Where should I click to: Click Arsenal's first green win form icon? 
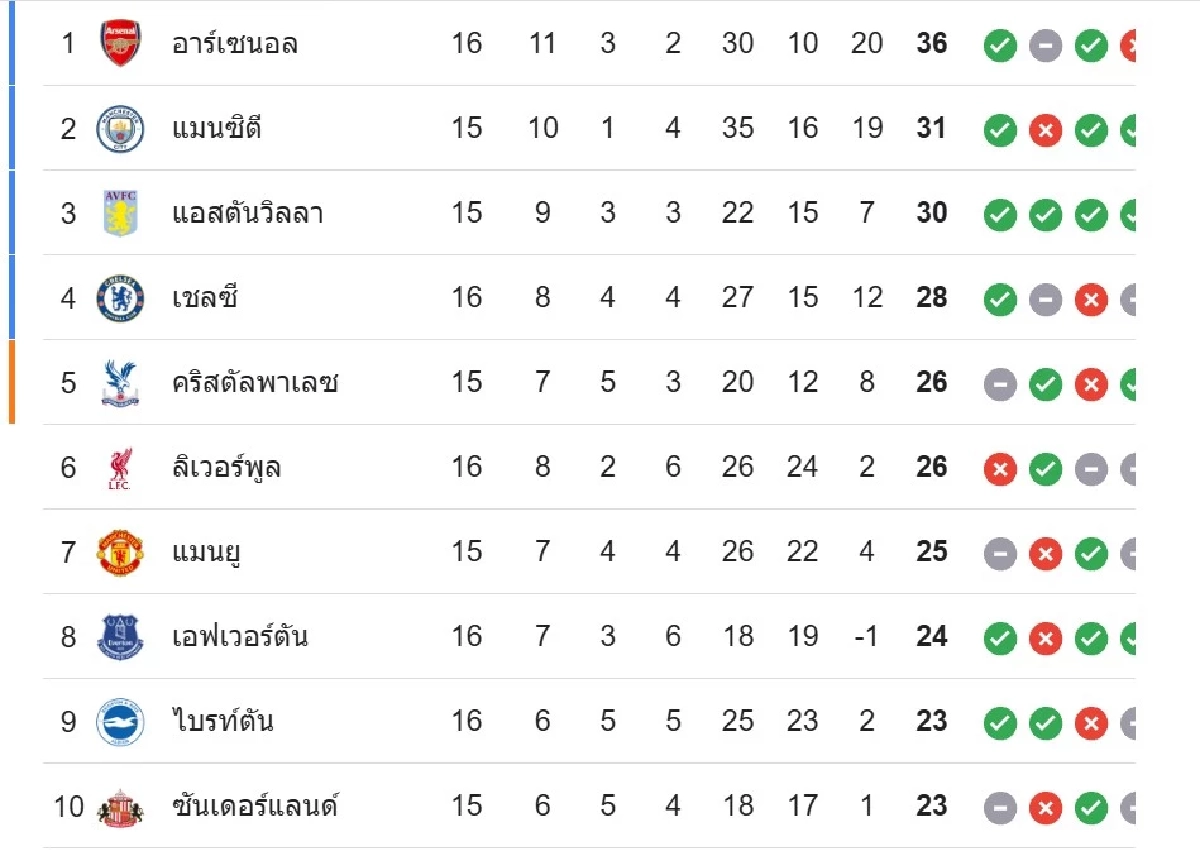(1000, 46)
